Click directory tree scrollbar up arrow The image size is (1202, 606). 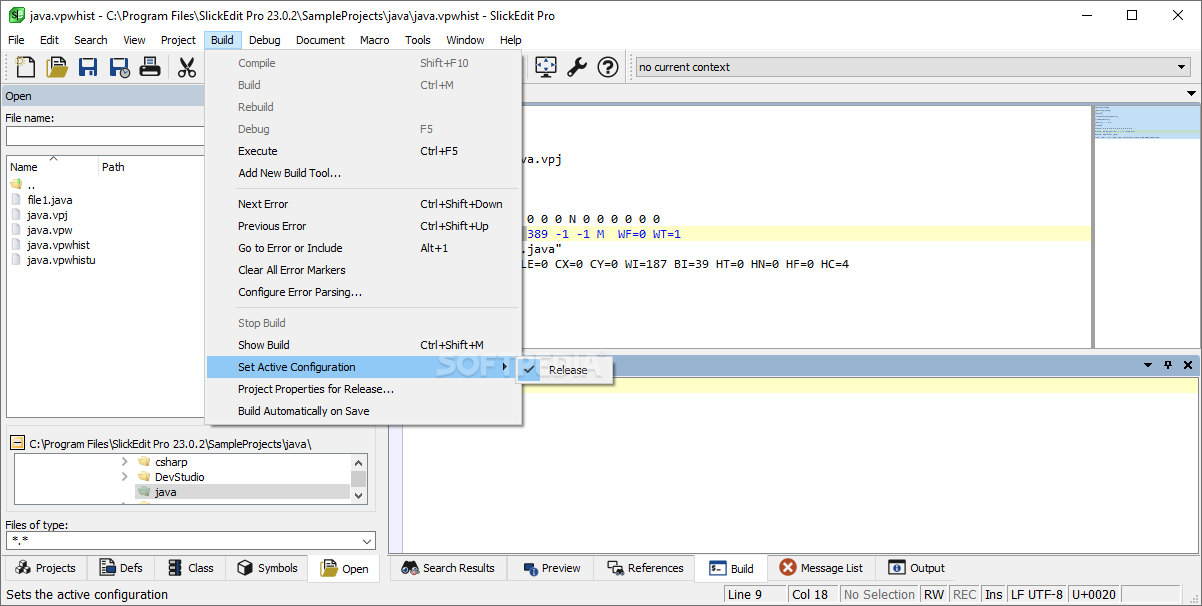point(359,461)
